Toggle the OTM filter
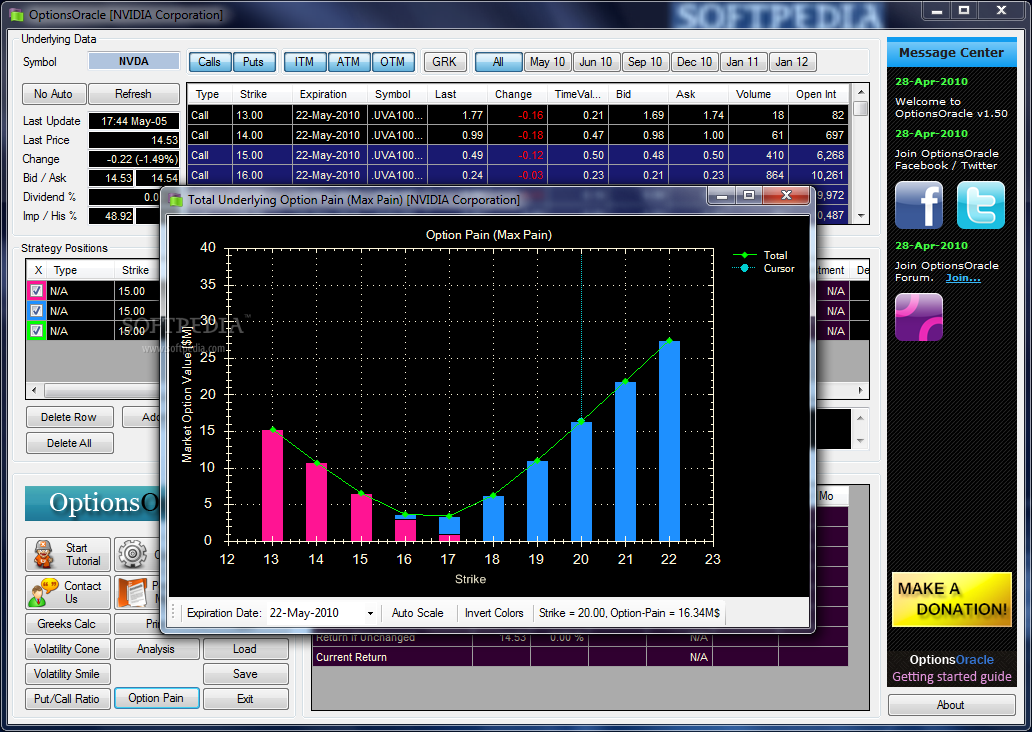This screenshot has height=732, width=1032. point(393,62)
